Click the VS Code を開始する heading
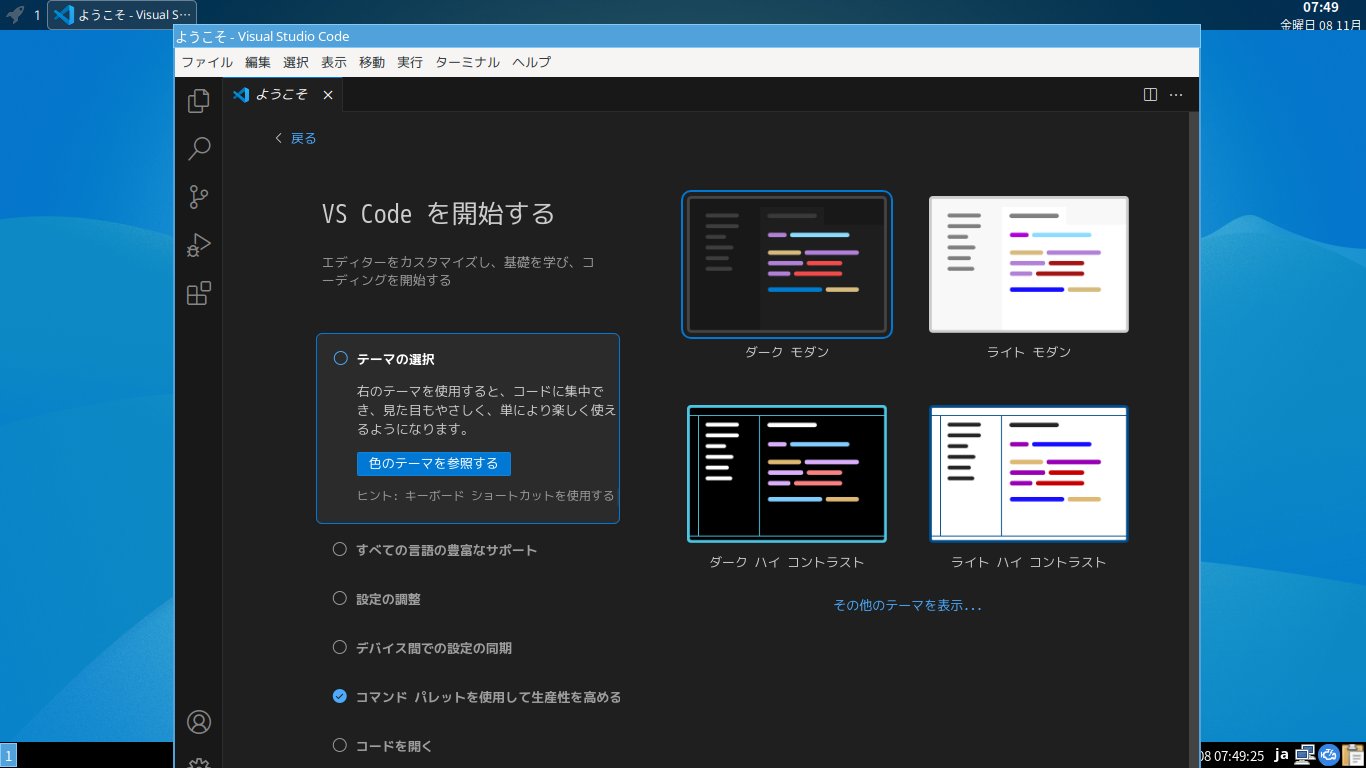This screenshot has height=768, width=1366. click(x=438, y=214)
